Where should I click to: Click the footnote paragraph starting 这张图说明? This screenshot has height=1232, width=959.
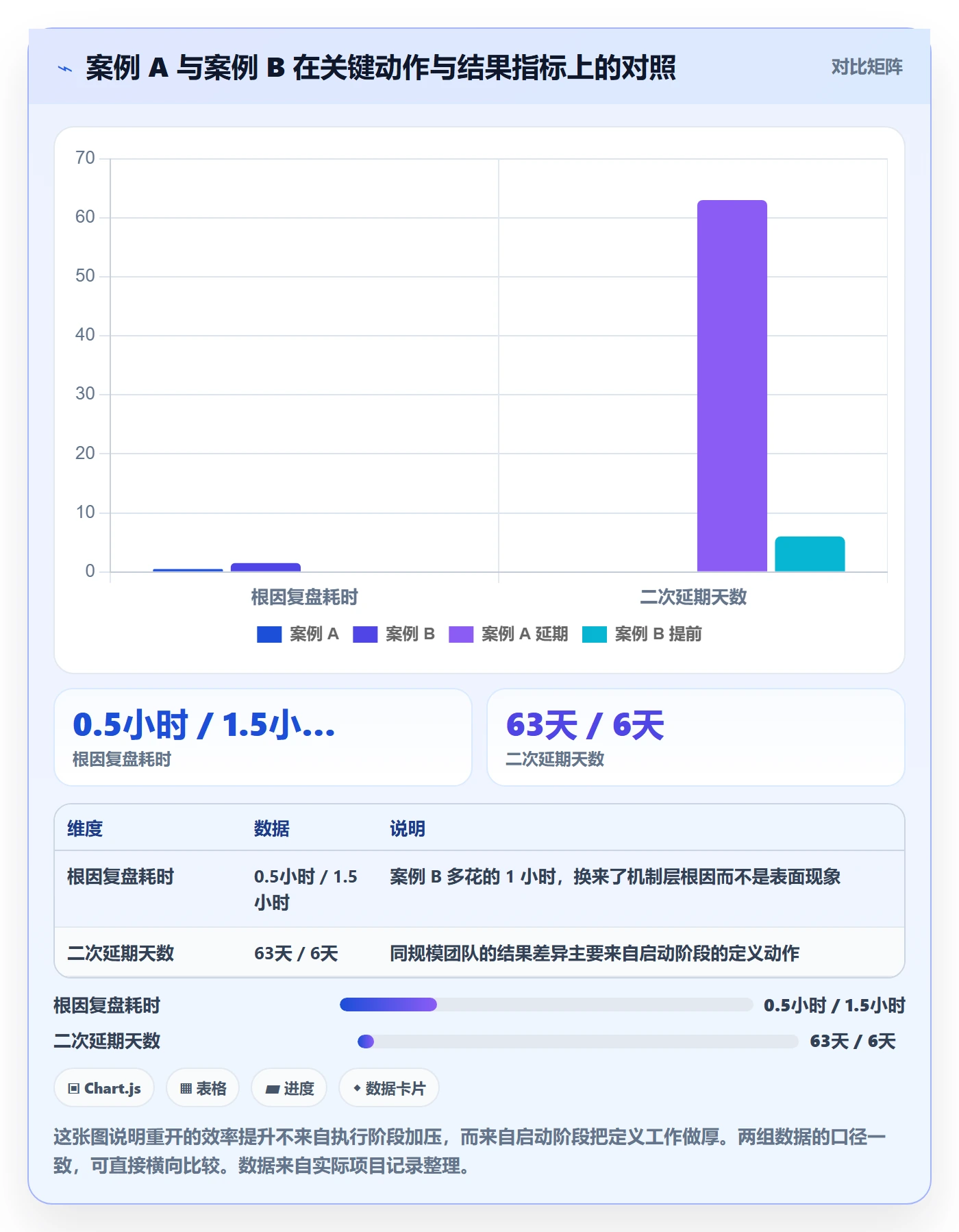tap(470, 1151)
